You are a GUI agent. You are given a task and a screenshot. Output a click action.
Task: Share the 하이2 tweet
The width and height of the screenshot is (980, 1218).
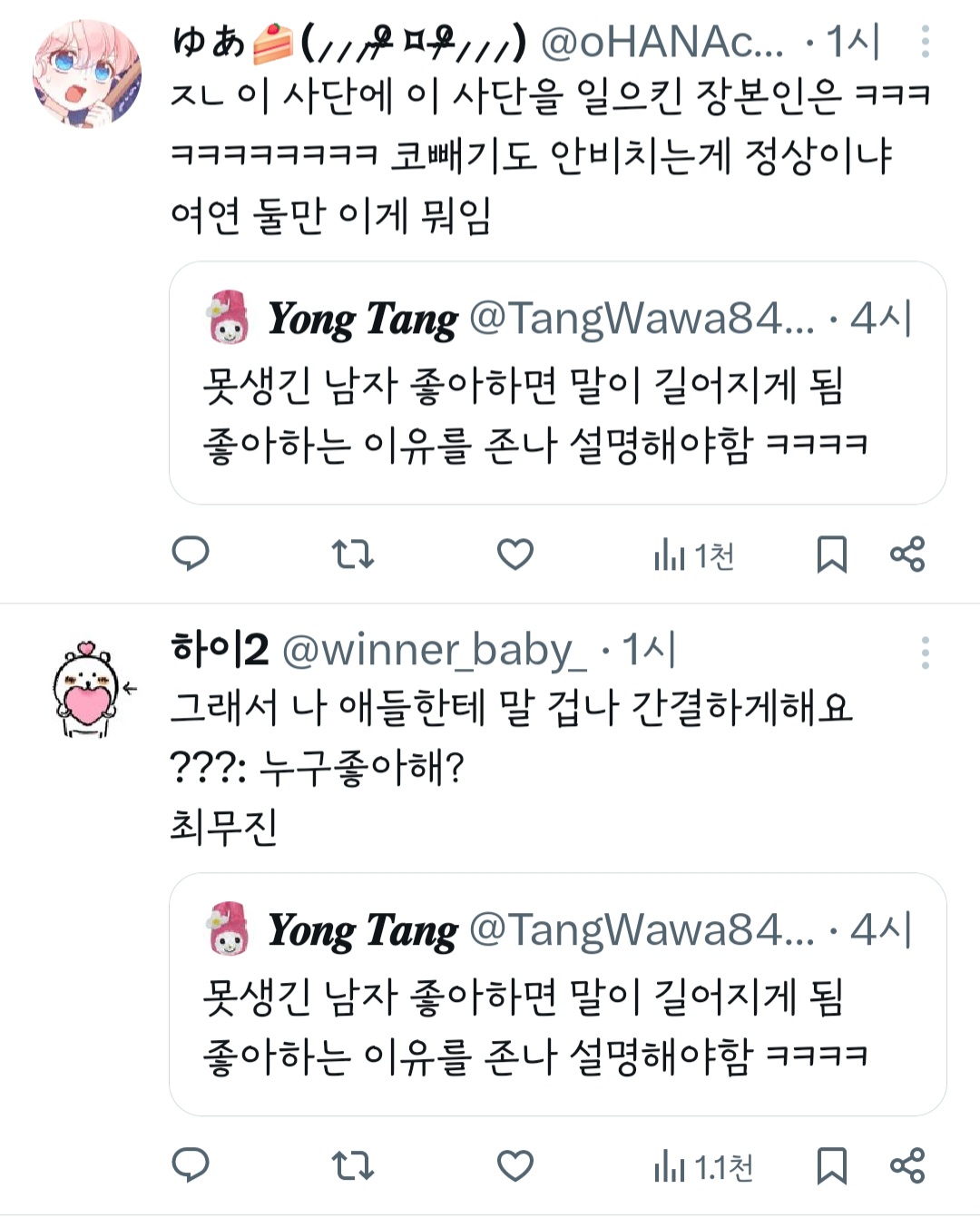click(906, 1165)
